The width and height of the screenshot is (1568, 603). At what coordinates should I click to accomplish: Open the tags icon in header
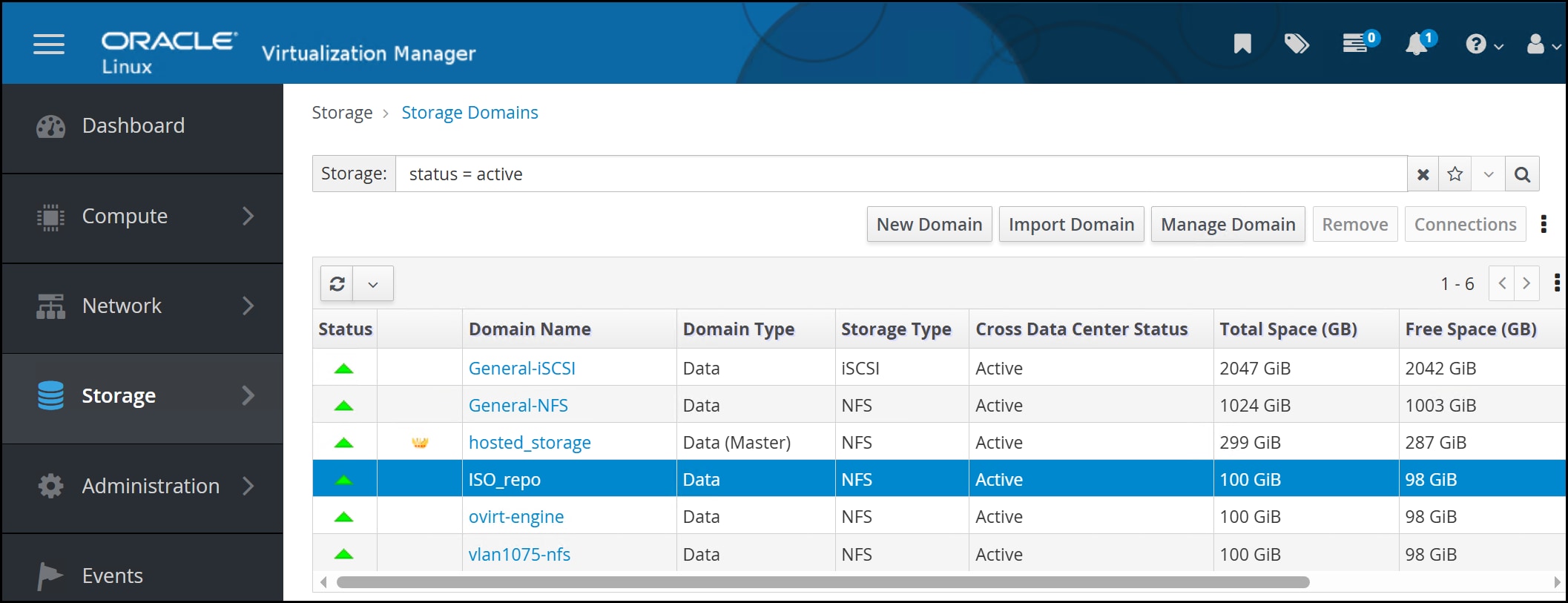click(x=1297, y=44)
